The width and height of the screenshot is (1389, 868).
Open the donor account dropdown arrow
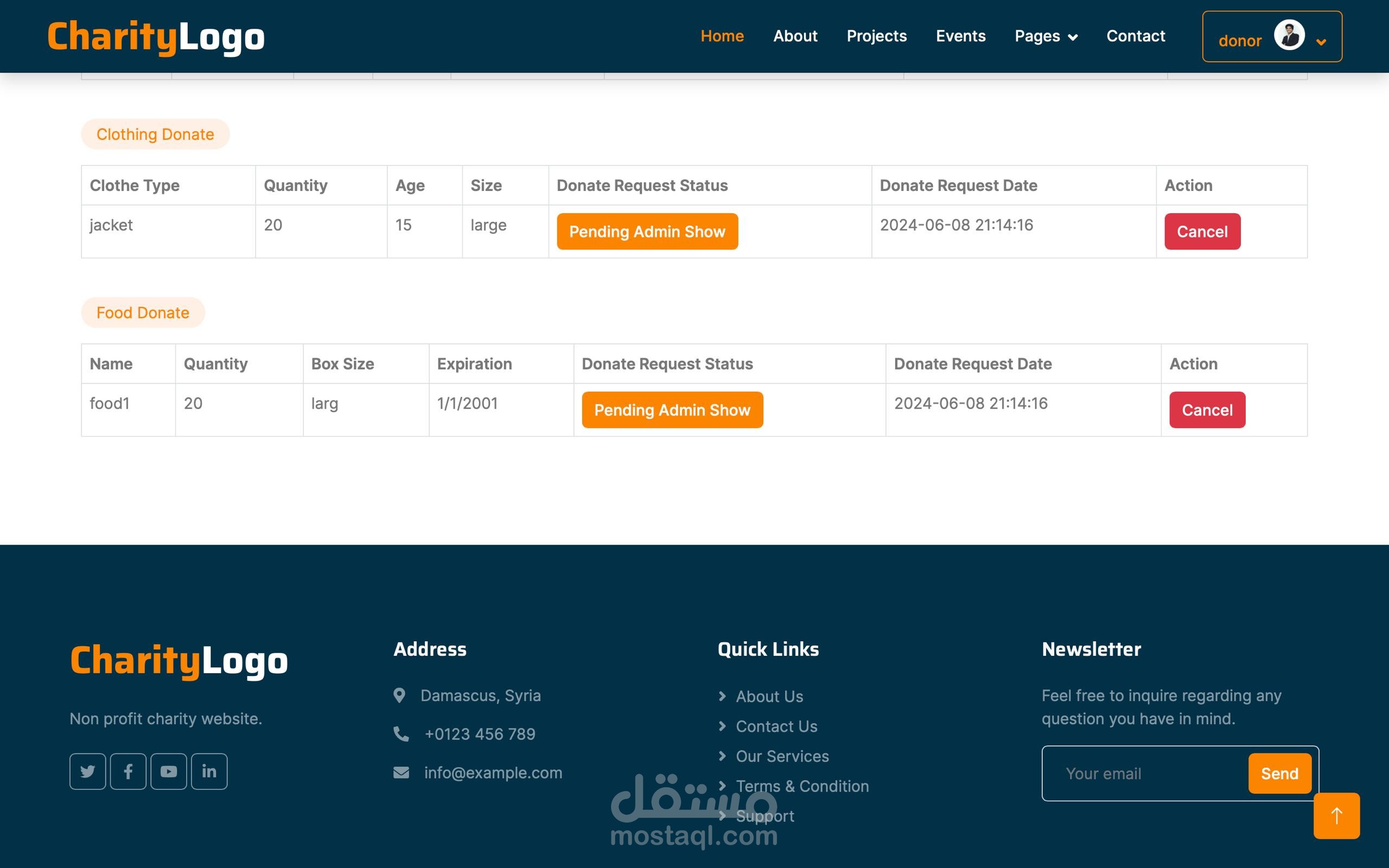(x=1321, y=42)
